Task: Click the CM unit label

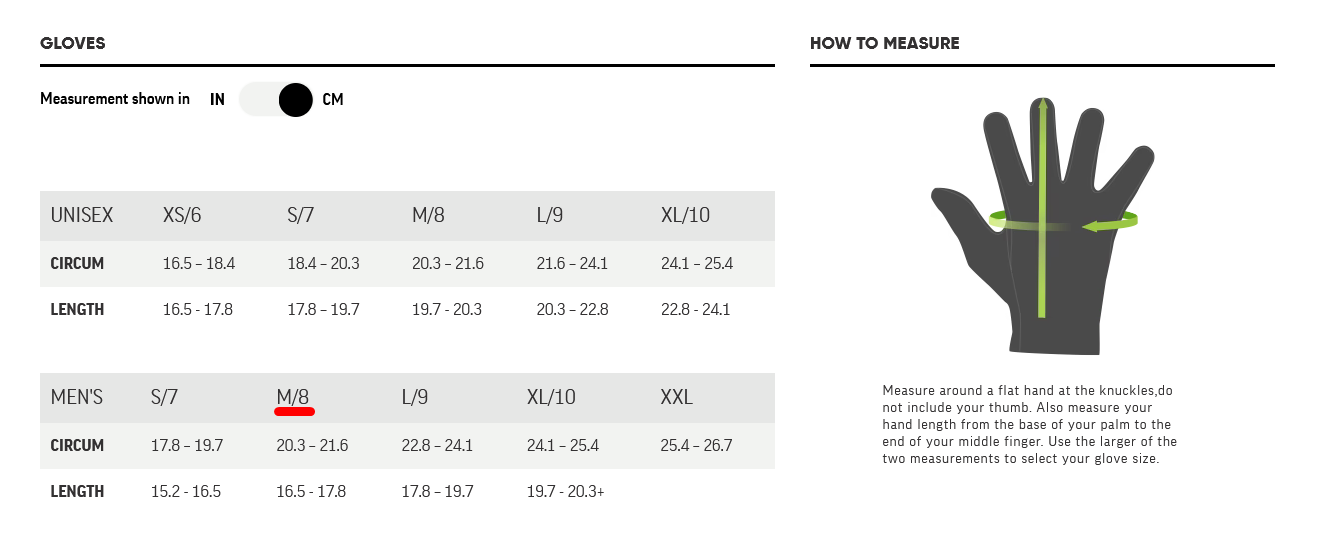Action: tap(333, 100)
